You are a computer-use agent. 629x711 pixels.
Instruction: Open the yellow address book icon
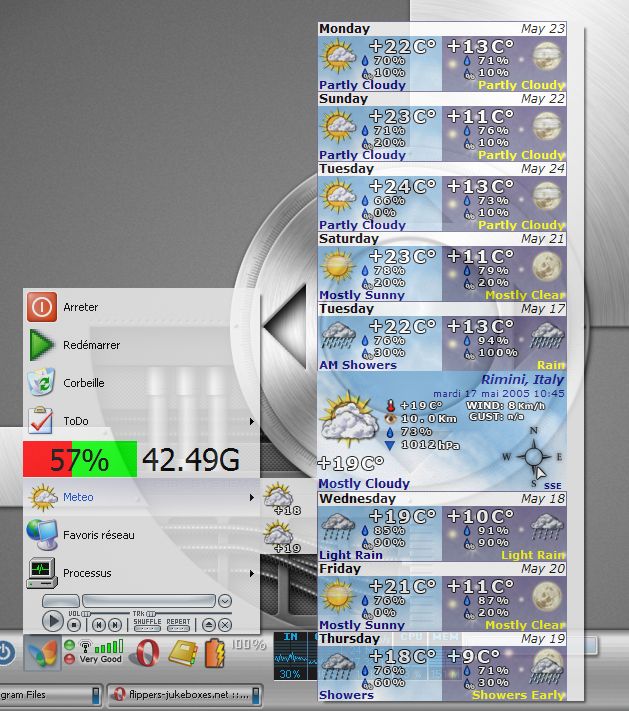point(182,653)
